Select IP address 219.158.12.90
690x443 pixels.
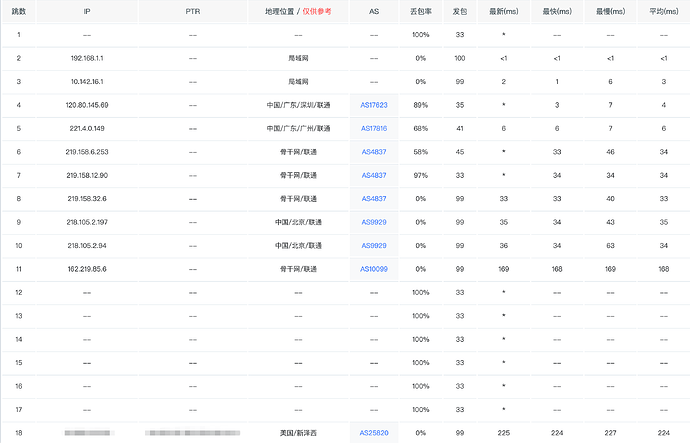click(87, 175)
